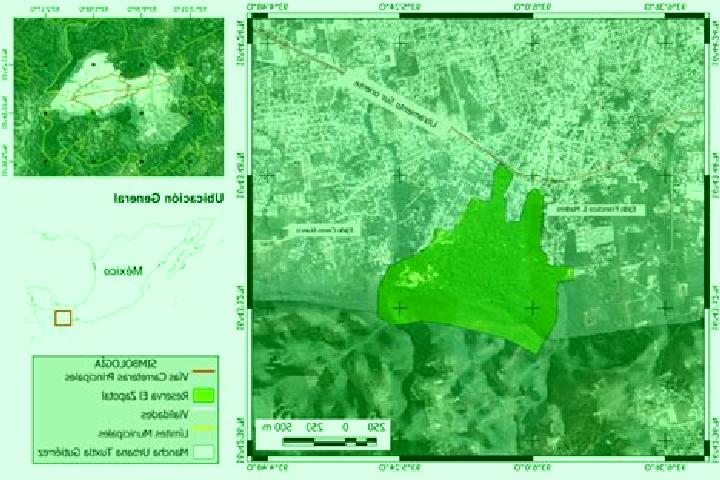Click the 'Ejido Francisco I. Madero' map label
The height and width of the screenshot is (480, 720).
tap(596, 209)
